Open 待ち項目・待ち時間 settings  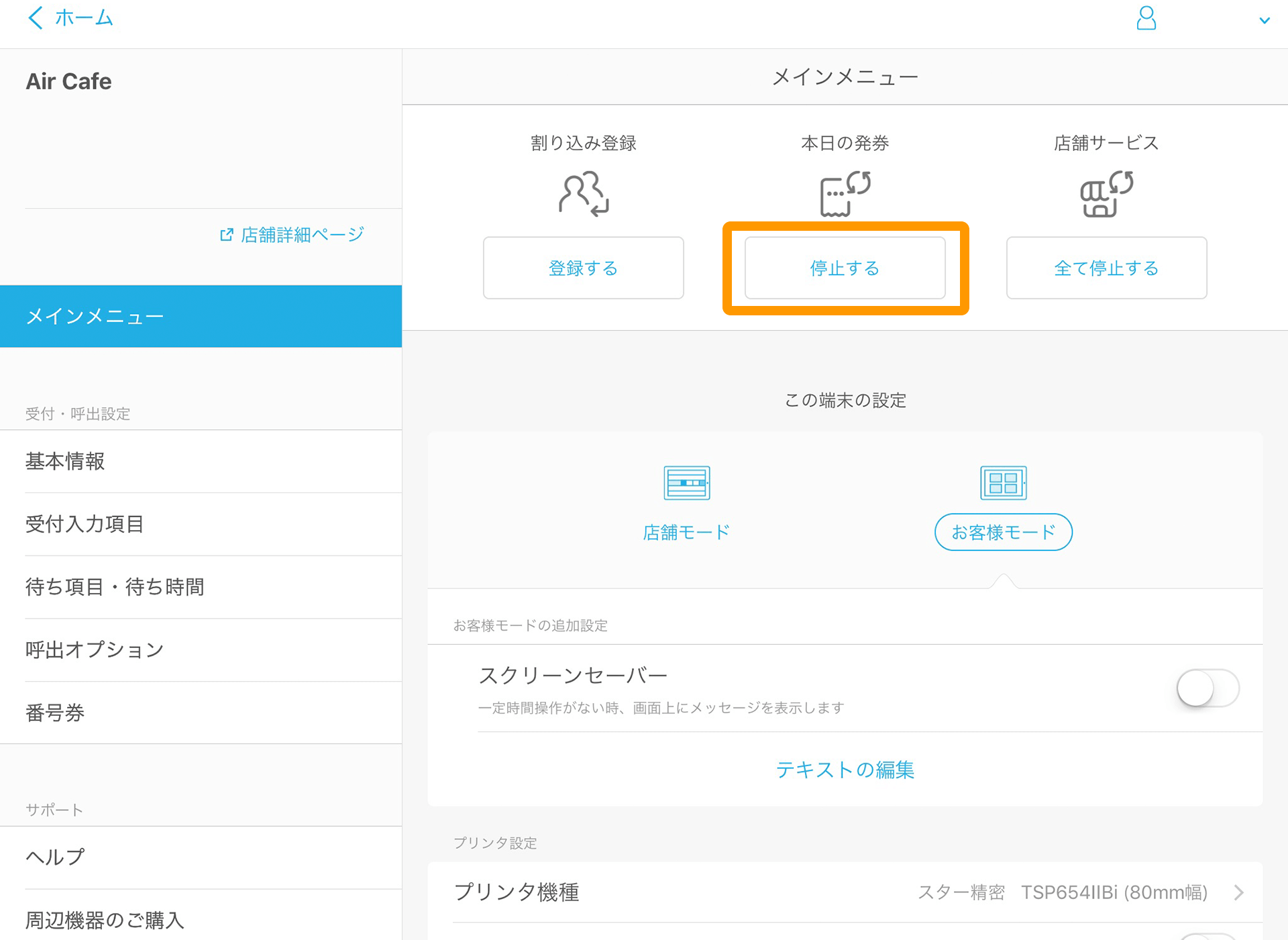point(201,587)
